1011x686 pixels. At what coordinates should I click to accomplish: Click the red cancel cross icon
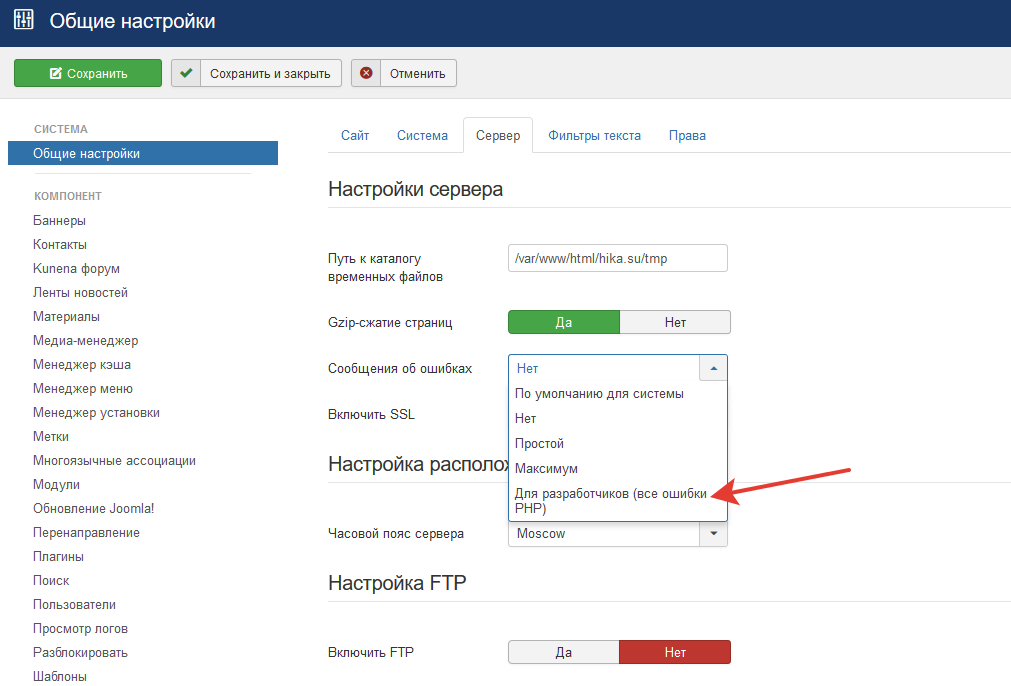point(366,73)
